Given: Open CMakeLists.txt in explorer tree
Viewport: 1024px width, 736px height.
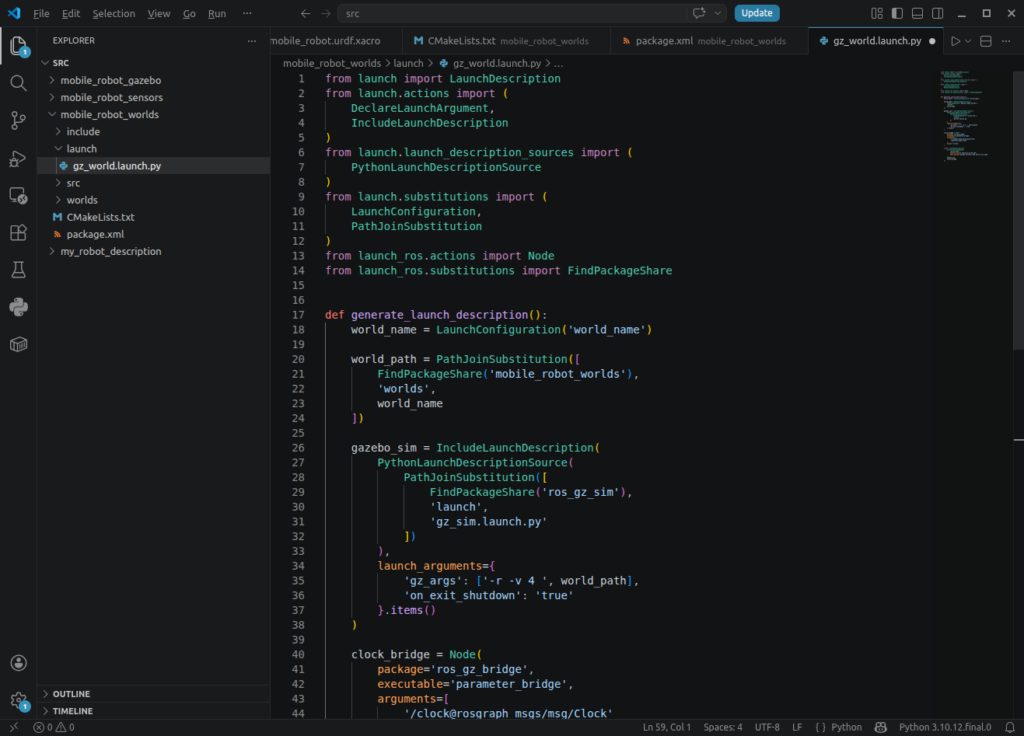Looking at the screenshot, I should coord(154,217).
